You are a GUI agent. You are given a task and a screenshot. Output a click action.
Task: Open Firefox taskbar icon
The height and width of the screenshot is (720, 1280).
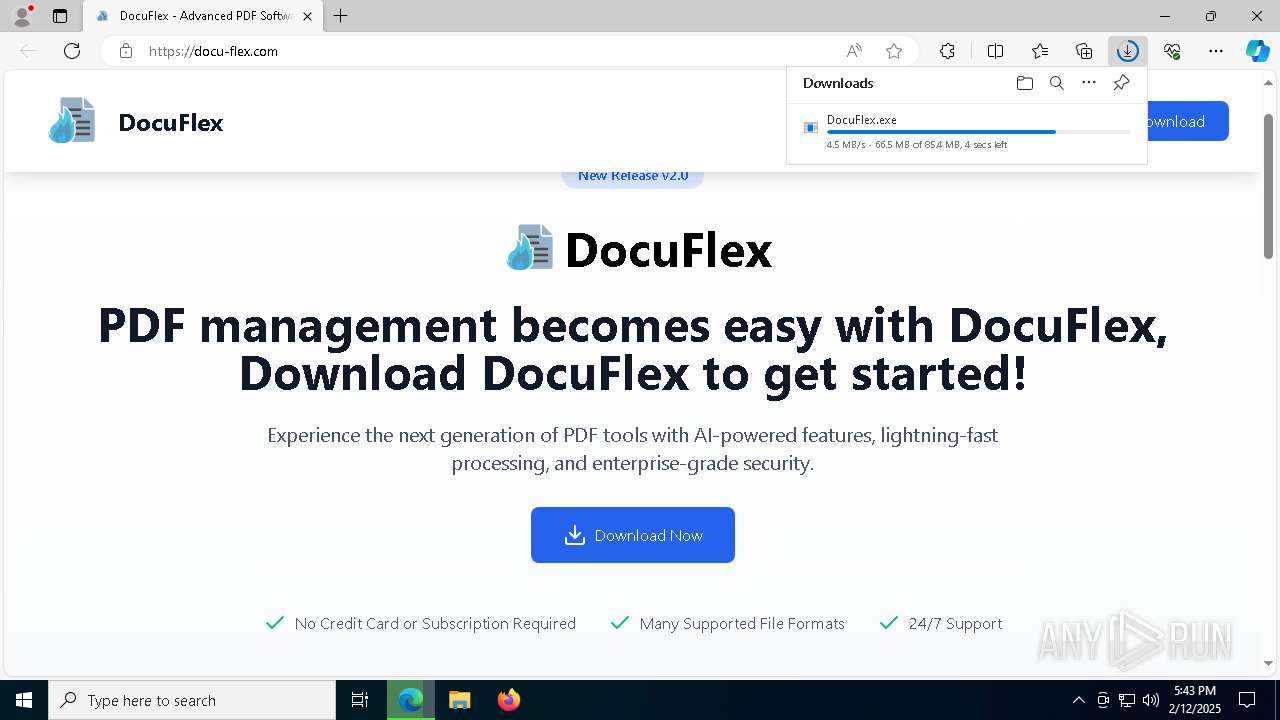point(508,700)
